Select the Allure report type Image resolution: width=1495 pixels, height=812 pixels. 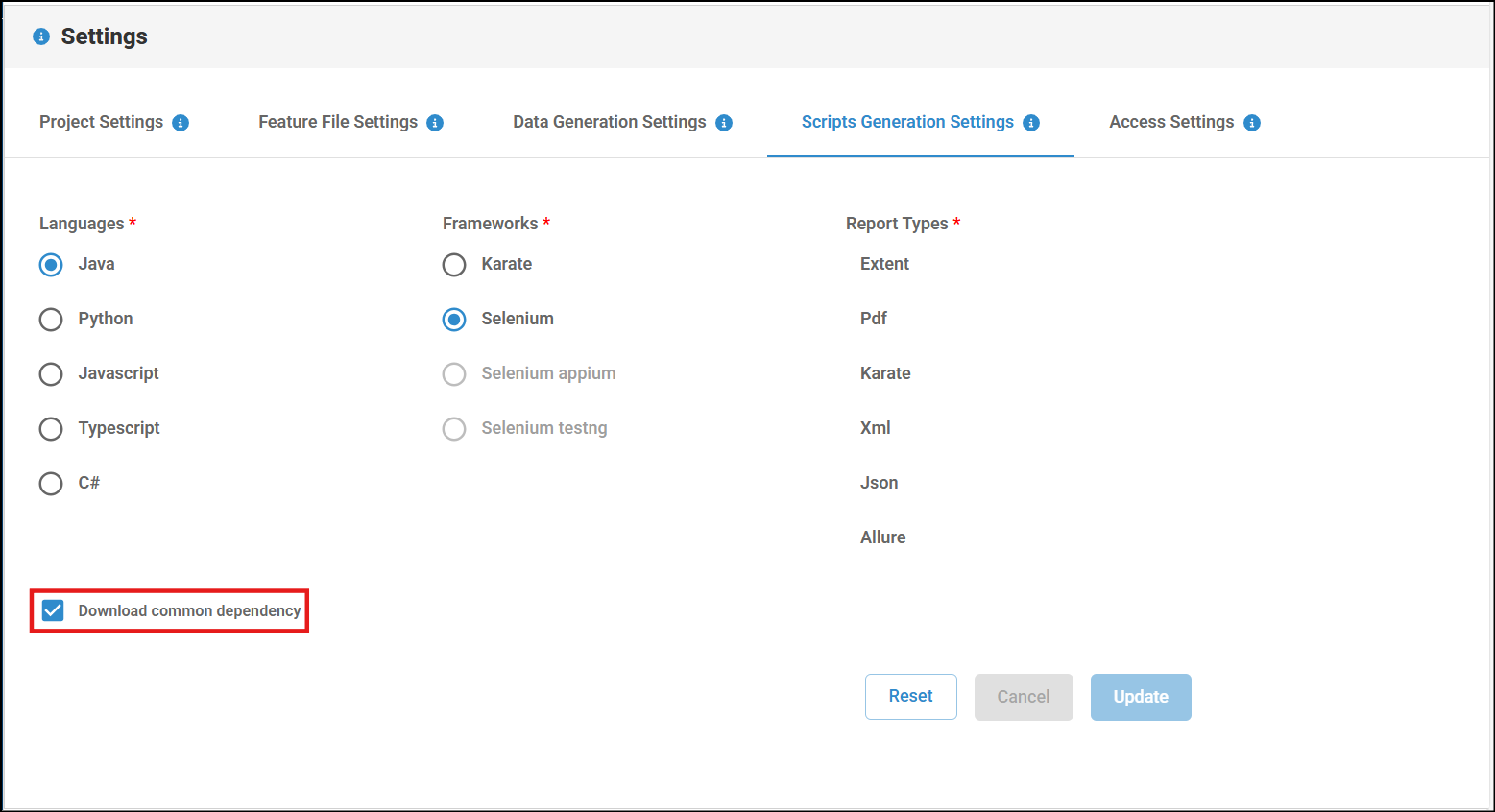[882, 537]
